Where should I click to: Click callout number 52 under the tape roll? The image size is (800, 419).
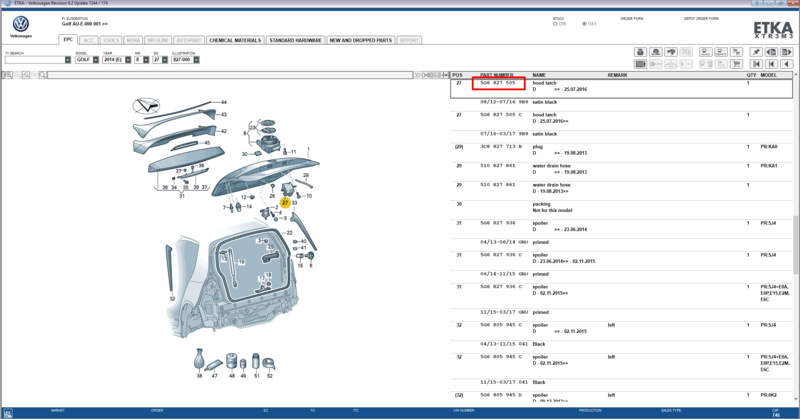269,376
